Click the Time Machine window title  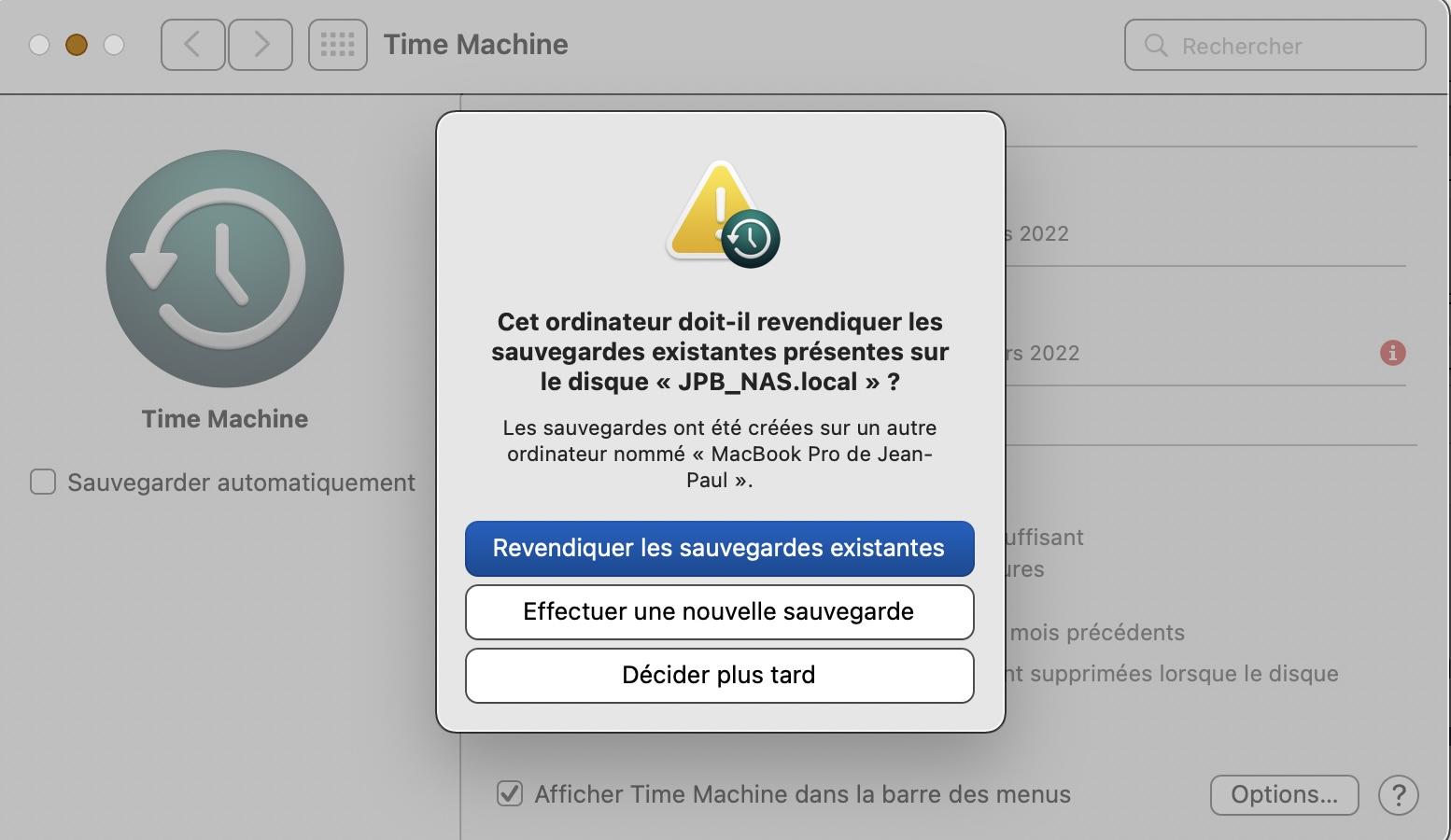pos(475,44)
